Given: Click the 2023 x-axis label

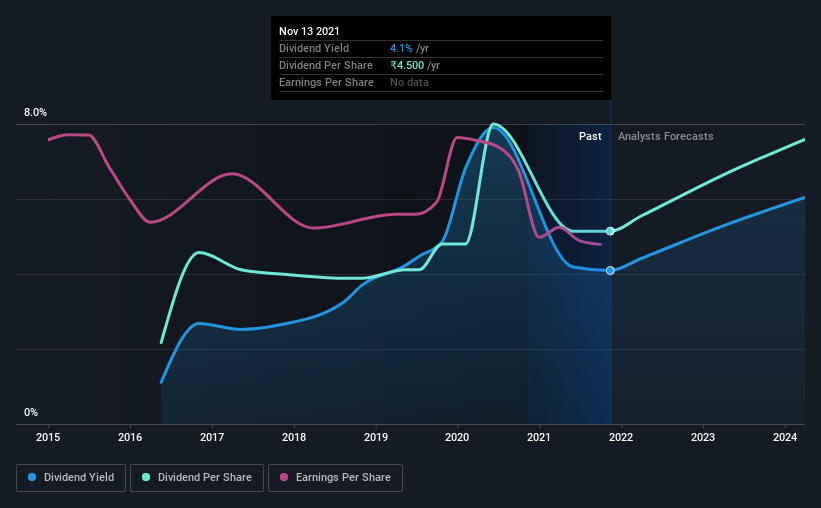Looking at the screenshot, I should [x=703, y=437].
